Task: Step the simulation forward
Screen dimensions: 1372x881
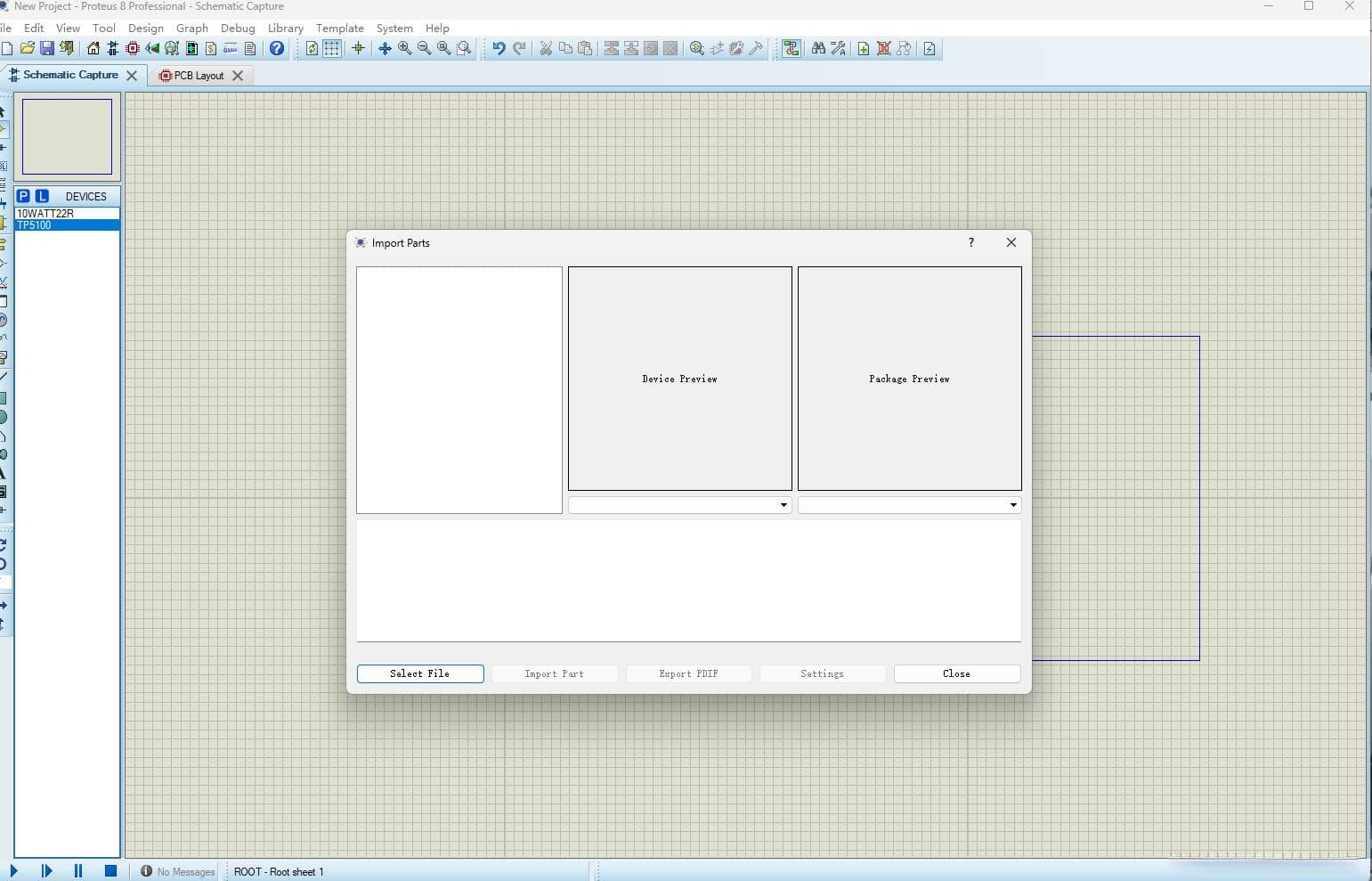Action: [46, 870]
